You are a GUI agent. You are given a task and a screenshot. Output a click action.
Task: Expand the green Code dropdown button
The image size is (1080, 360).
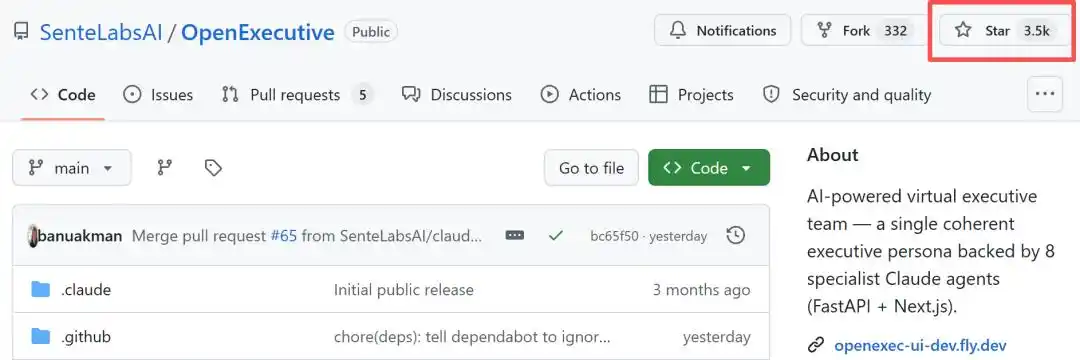(709, 168)
